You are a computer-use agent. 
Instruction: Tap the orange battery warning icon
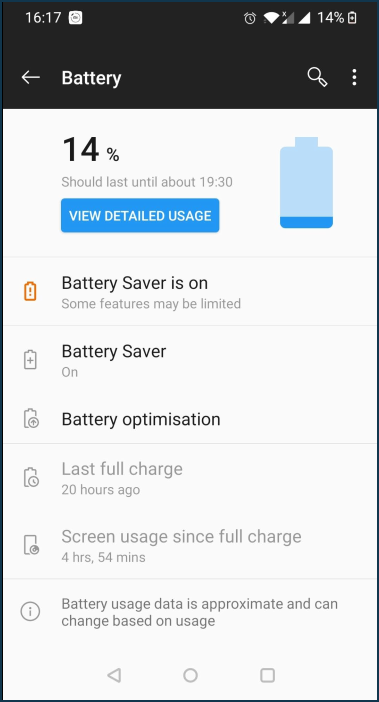coord(30,291)
